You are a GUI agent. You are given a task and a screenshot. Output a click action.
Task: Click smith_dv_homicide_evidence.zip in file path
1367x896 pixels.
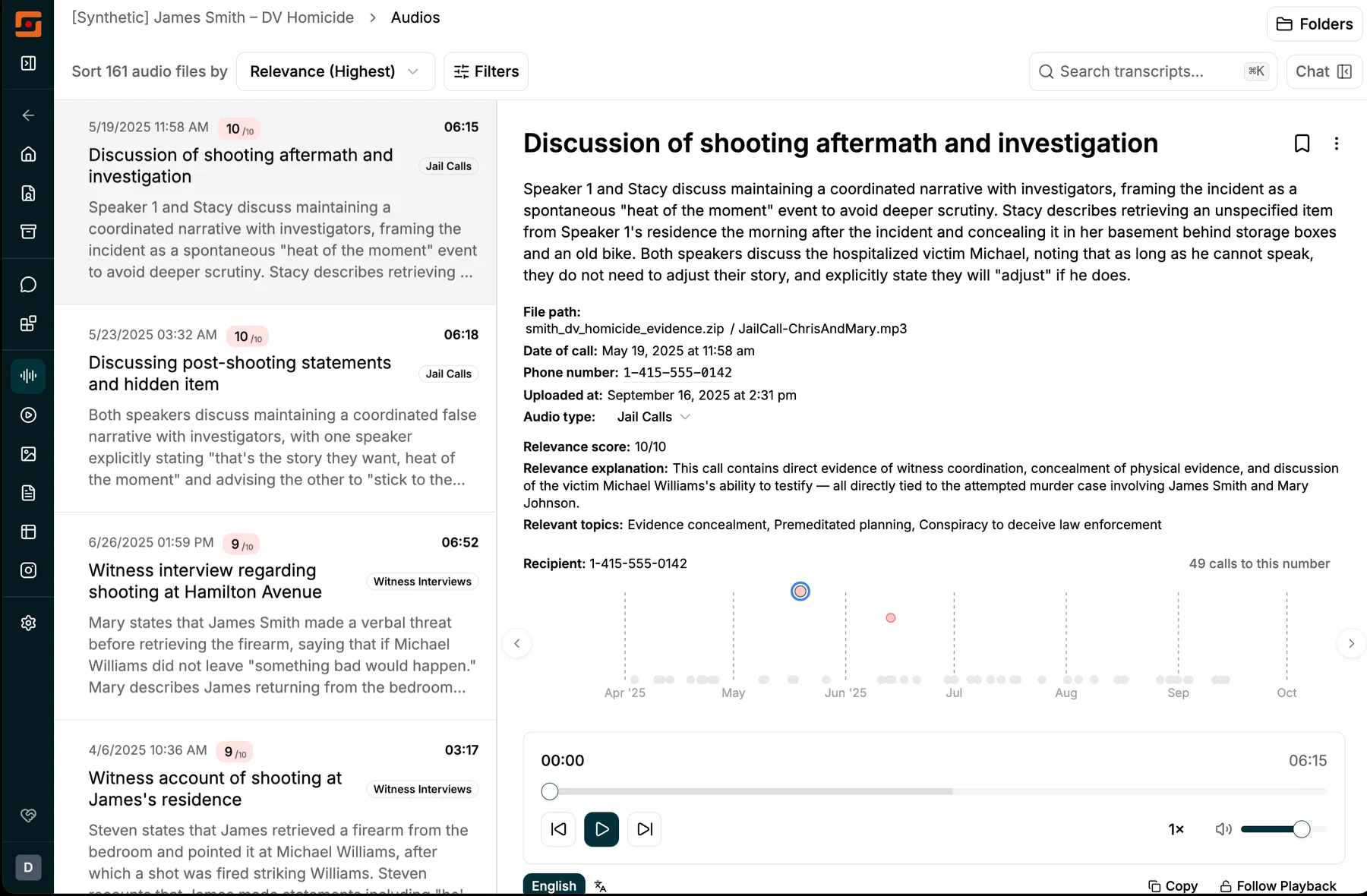(624, 329)
